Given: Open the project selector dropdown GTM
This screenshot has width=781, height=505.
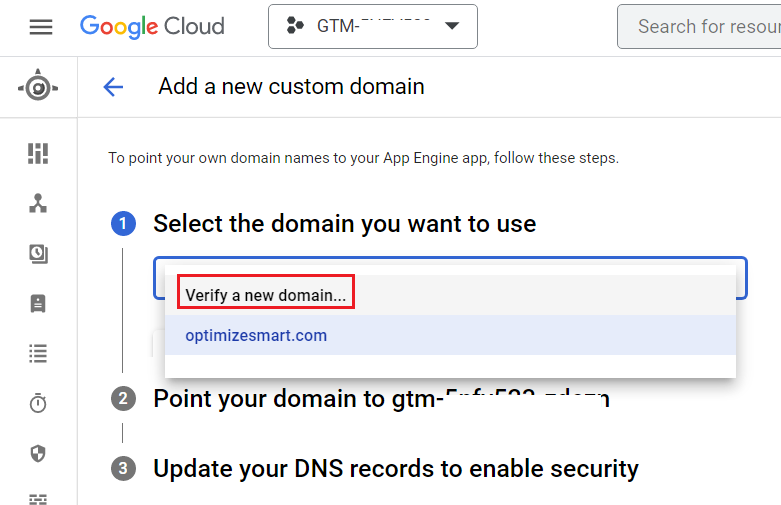Looking at the screenshot, I should (x=372, y=27).
